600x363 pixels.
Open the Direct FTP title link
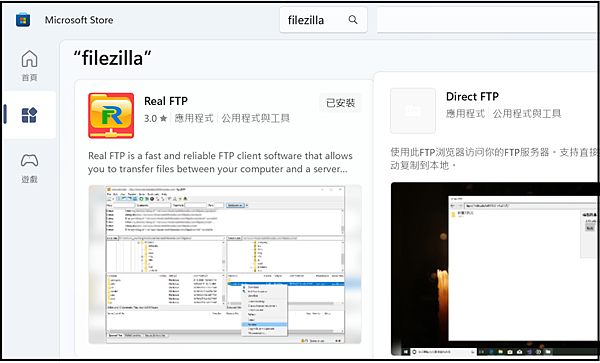pos(472,96)
